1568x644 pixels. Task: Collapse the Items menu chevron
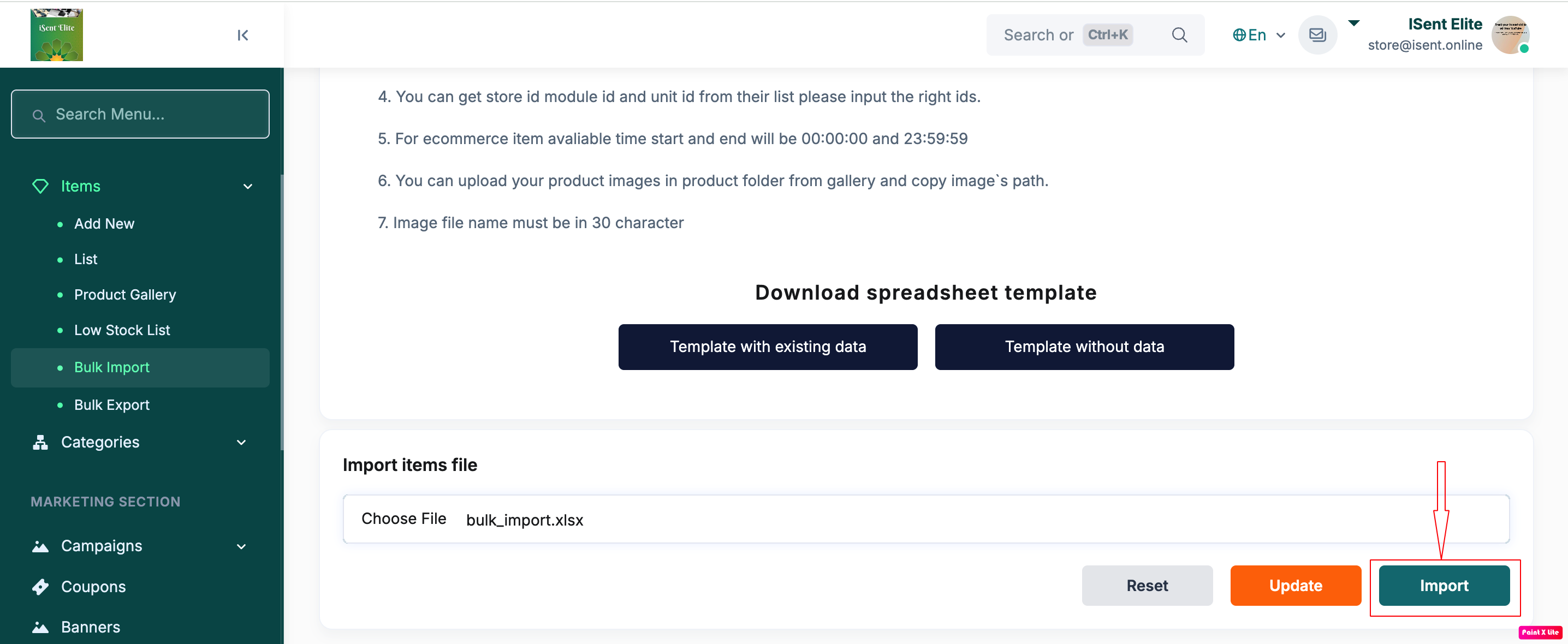(248, 186)
